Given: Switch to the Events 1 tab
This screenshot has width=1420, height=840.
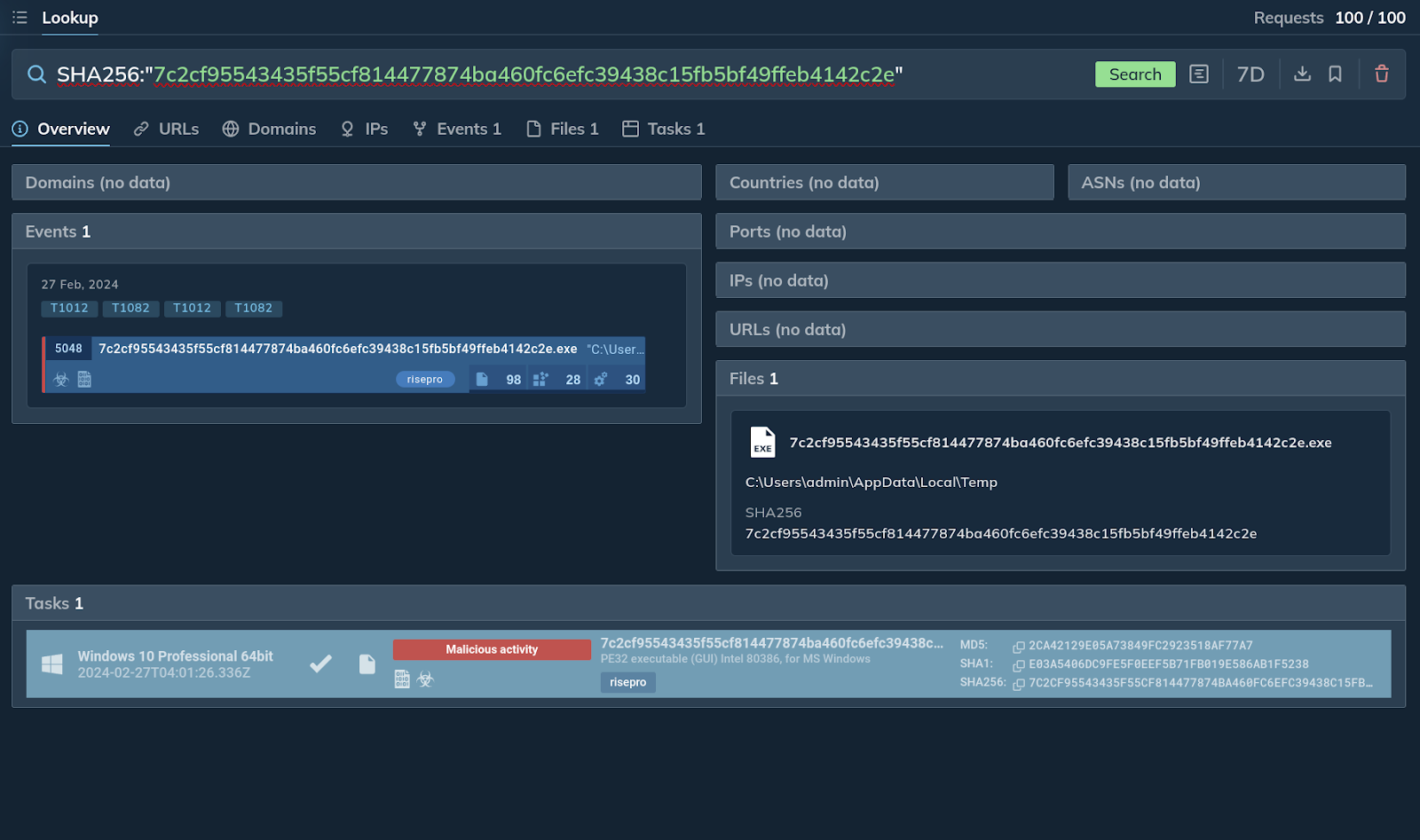Looking at the screenshot, I should [458, 130].
